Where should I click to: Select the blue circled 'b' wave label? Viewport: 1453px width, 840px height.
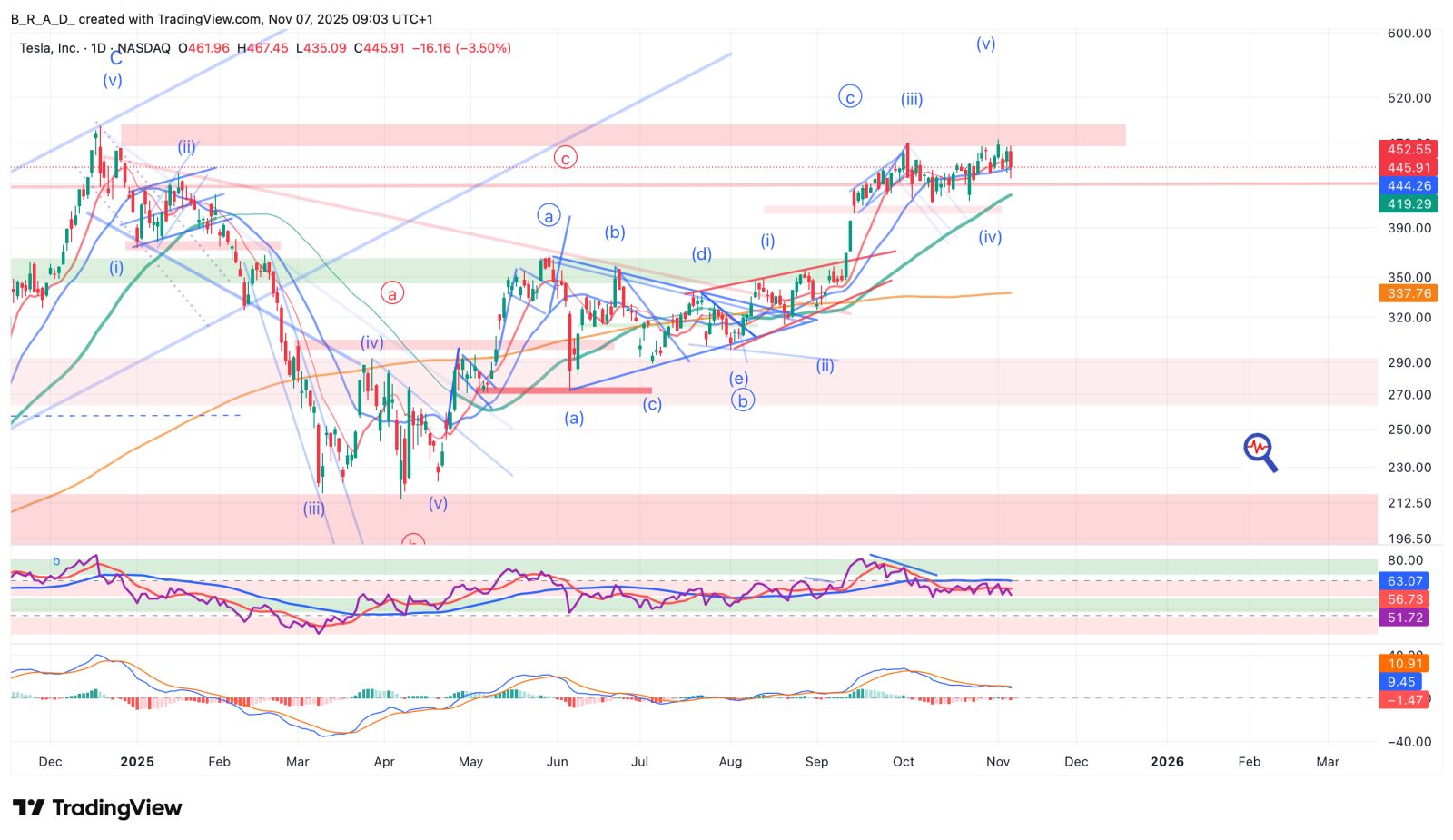point(743,400)
